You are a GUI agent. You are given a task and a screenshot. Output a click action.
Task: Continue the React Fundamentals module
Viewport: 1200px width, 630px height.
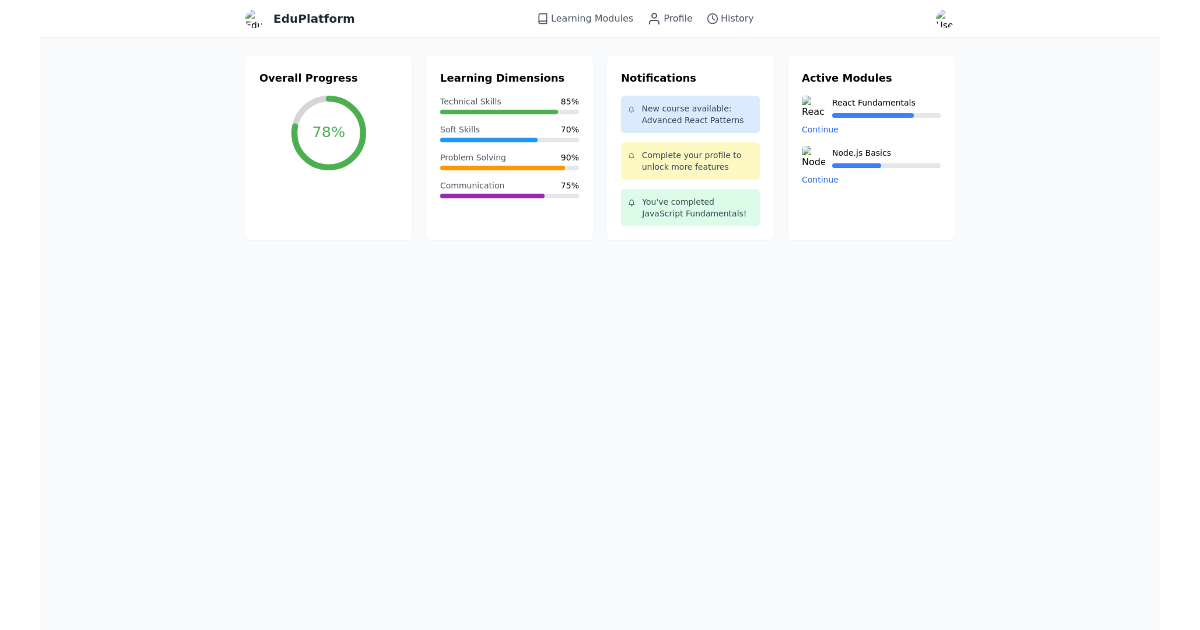coord(819,129)
